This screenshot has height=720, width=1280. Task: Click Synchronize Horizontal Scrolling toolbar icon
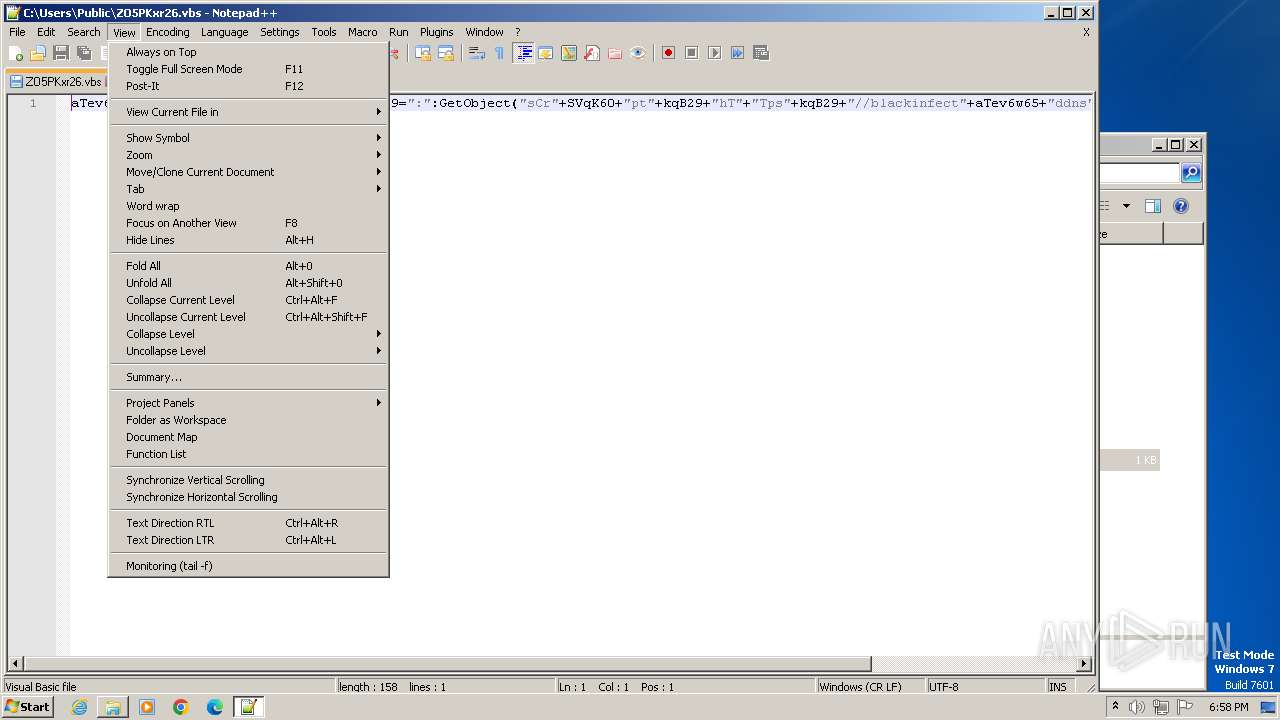(446, 53)
